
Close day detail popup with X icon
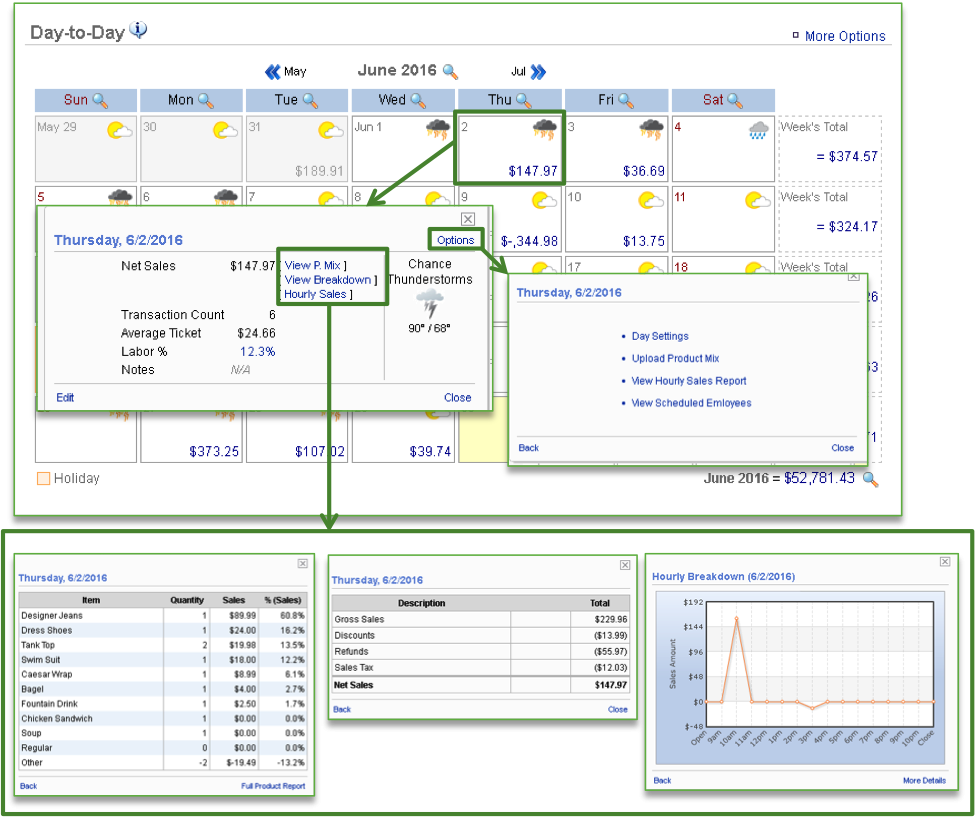(468, 219)
